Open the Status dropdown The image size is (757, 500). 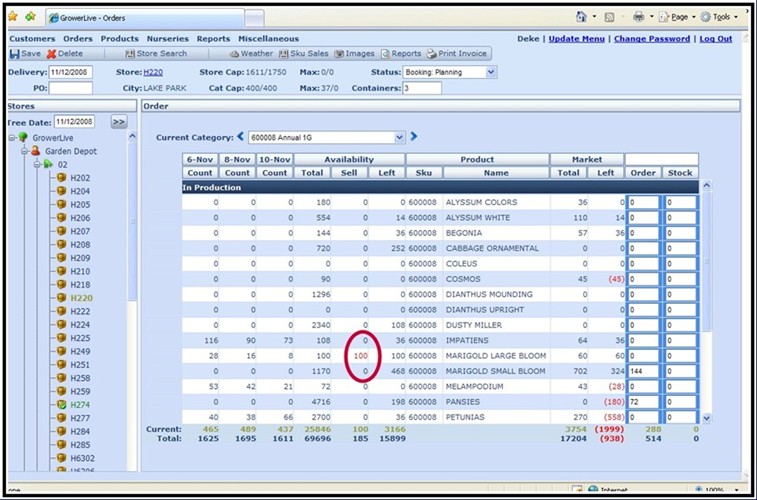coord(490,73)
